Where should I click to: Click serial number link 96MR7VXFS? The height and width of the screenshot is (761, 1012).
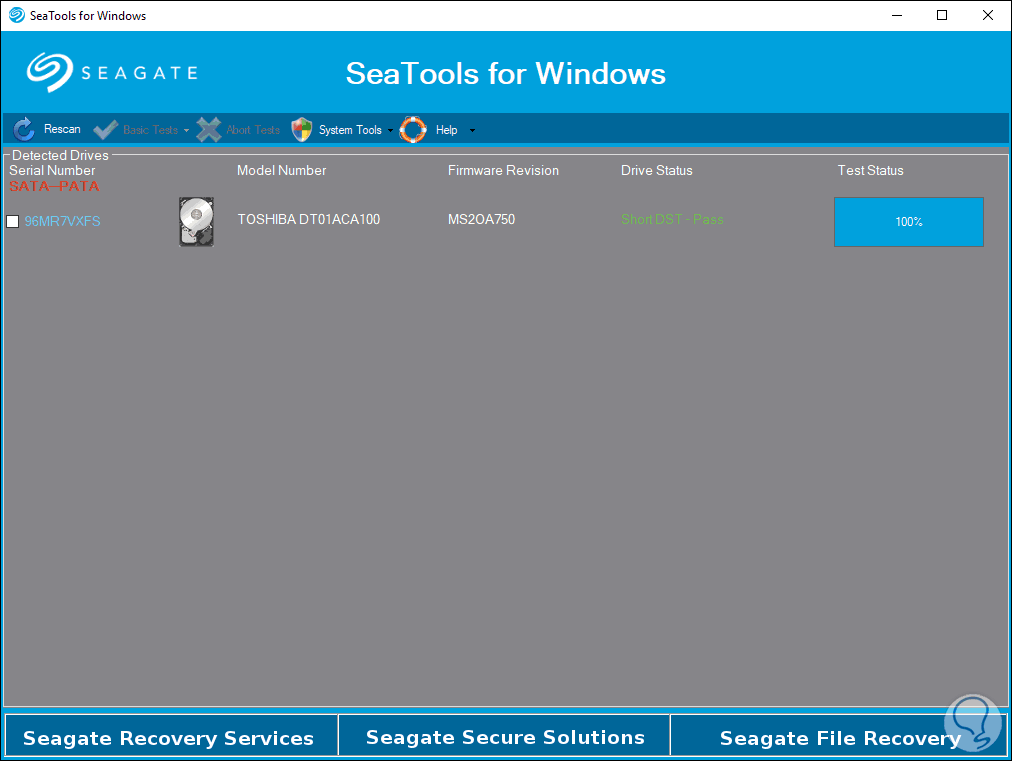point(63,221)
